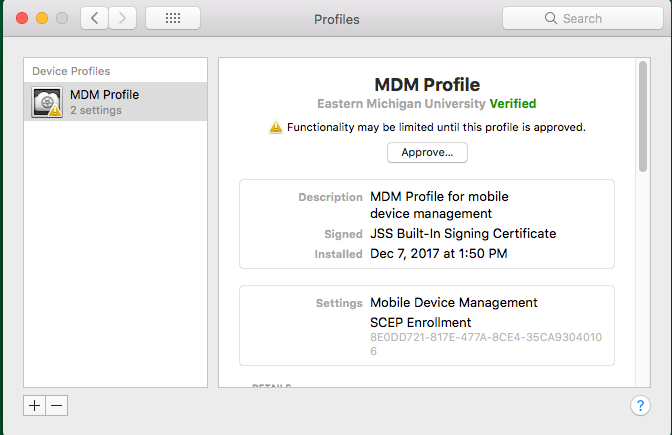Click the back navigation arrow
This screenshot has width=672, height=435.
coord(94,18)
